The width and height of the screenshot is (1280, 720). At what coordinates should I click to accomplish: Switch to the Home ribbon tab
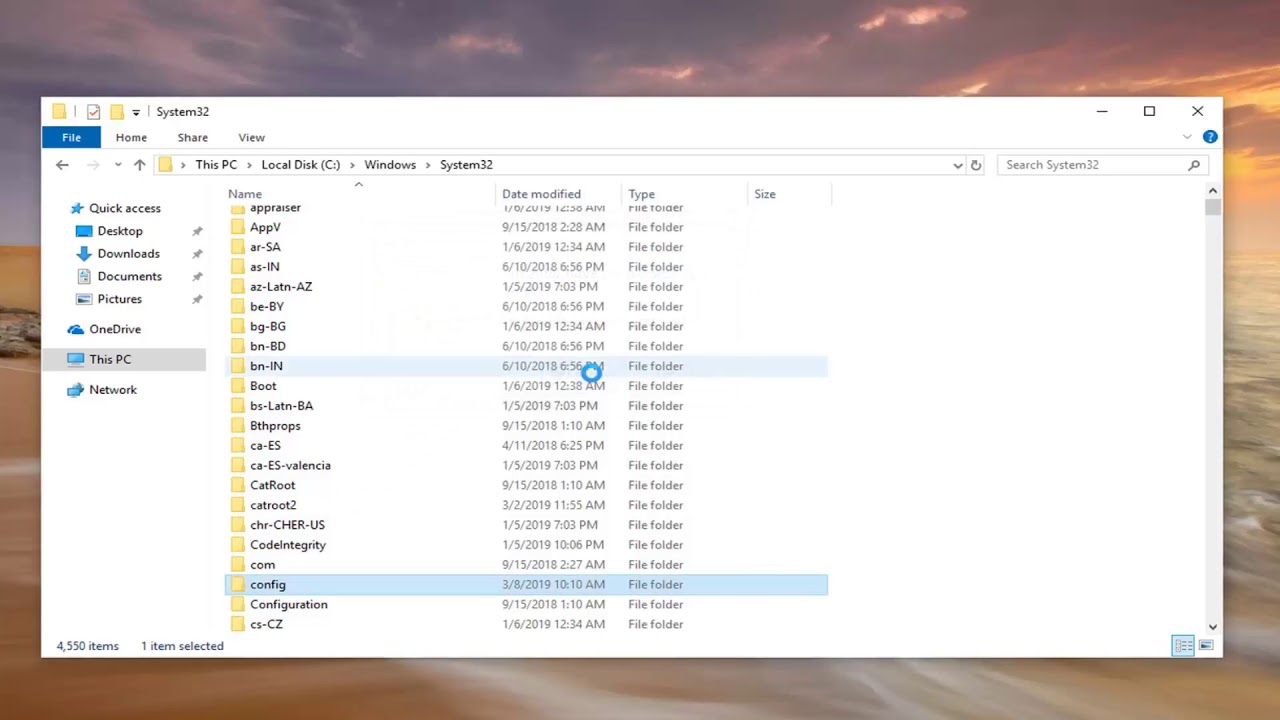[x=131, y=137]
